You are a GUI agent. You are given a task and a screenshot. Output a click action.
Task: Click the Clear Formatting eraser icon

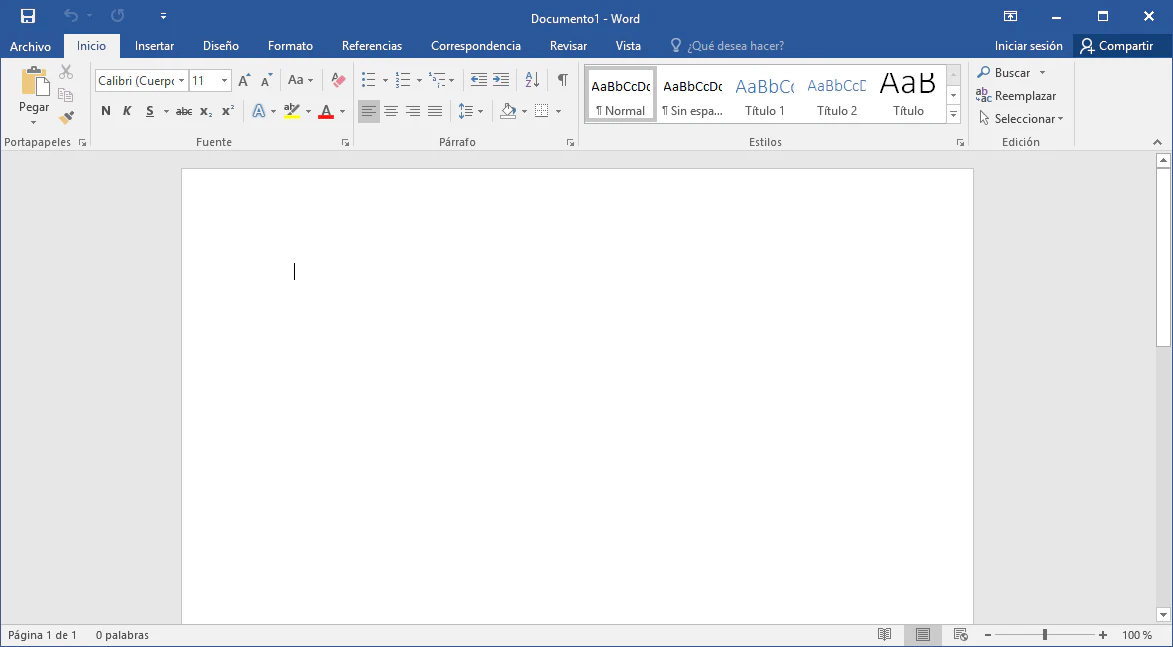pos(337,80)
